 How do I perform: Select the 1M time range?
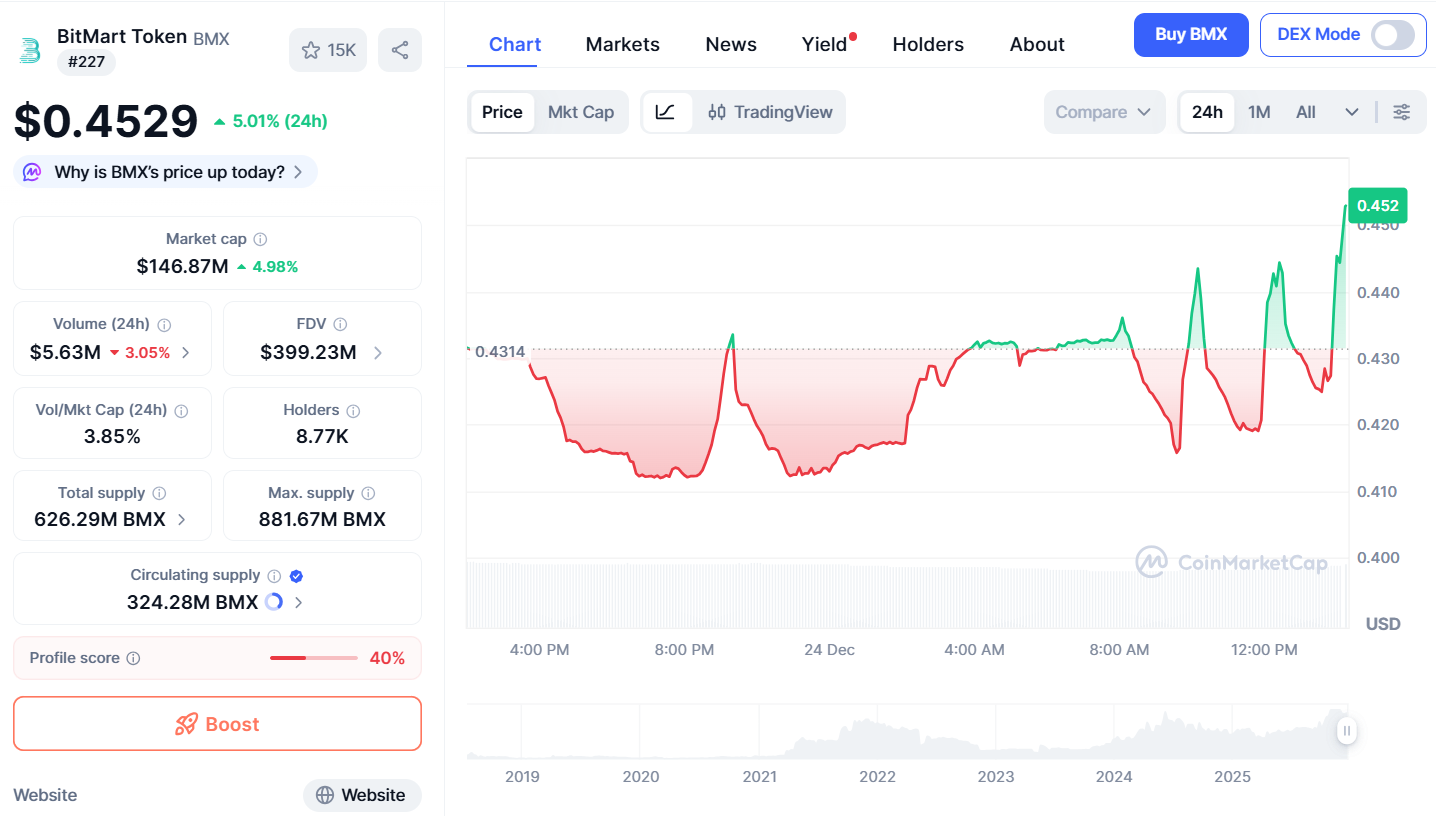click(x=1259, y=112)
